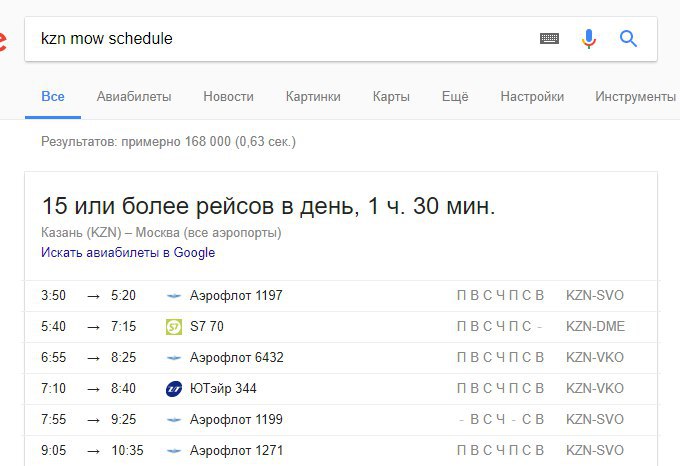Click the S7 logo beside flight 70
The image size is (680, 466).
(174, 326)
